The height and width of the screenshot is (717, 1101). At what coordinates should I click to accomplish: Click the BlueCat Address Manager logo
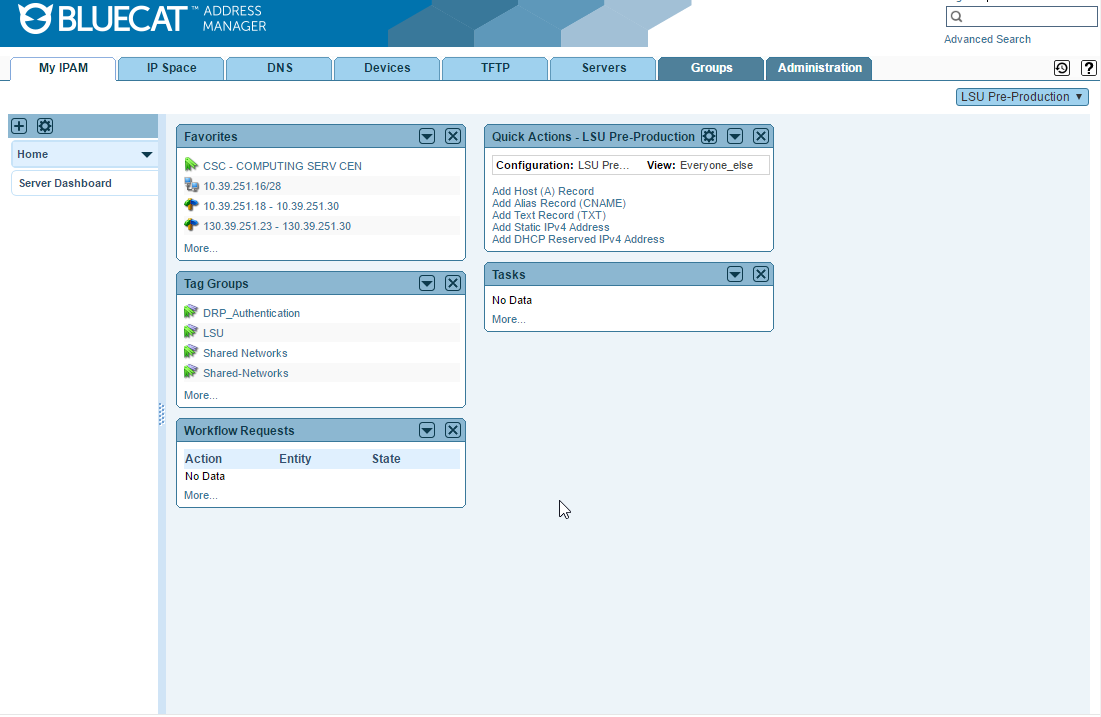click(142, 18)
